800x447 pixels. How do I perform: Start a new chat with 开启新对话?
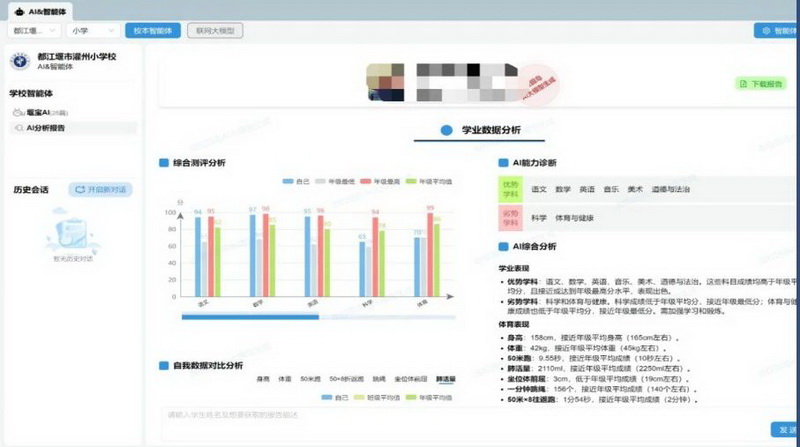click(x=100, y=189)
